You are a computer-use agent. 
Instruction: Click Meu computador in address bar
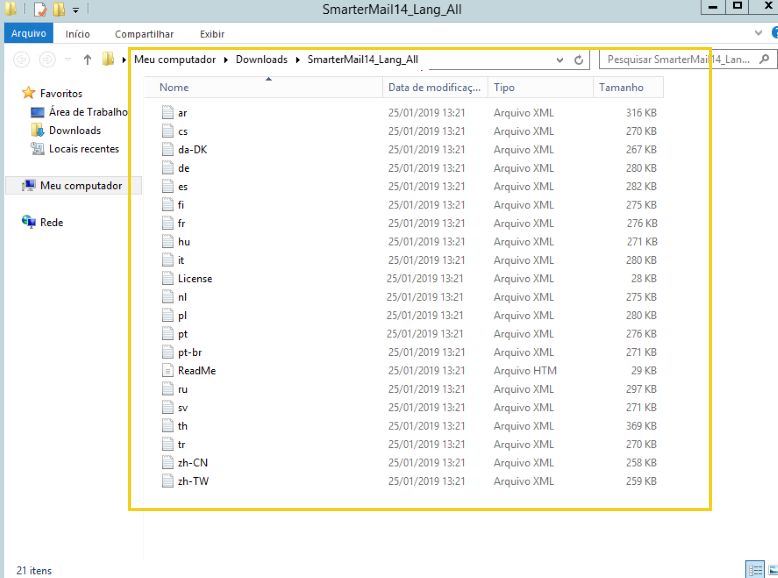(x=175, y=60)
